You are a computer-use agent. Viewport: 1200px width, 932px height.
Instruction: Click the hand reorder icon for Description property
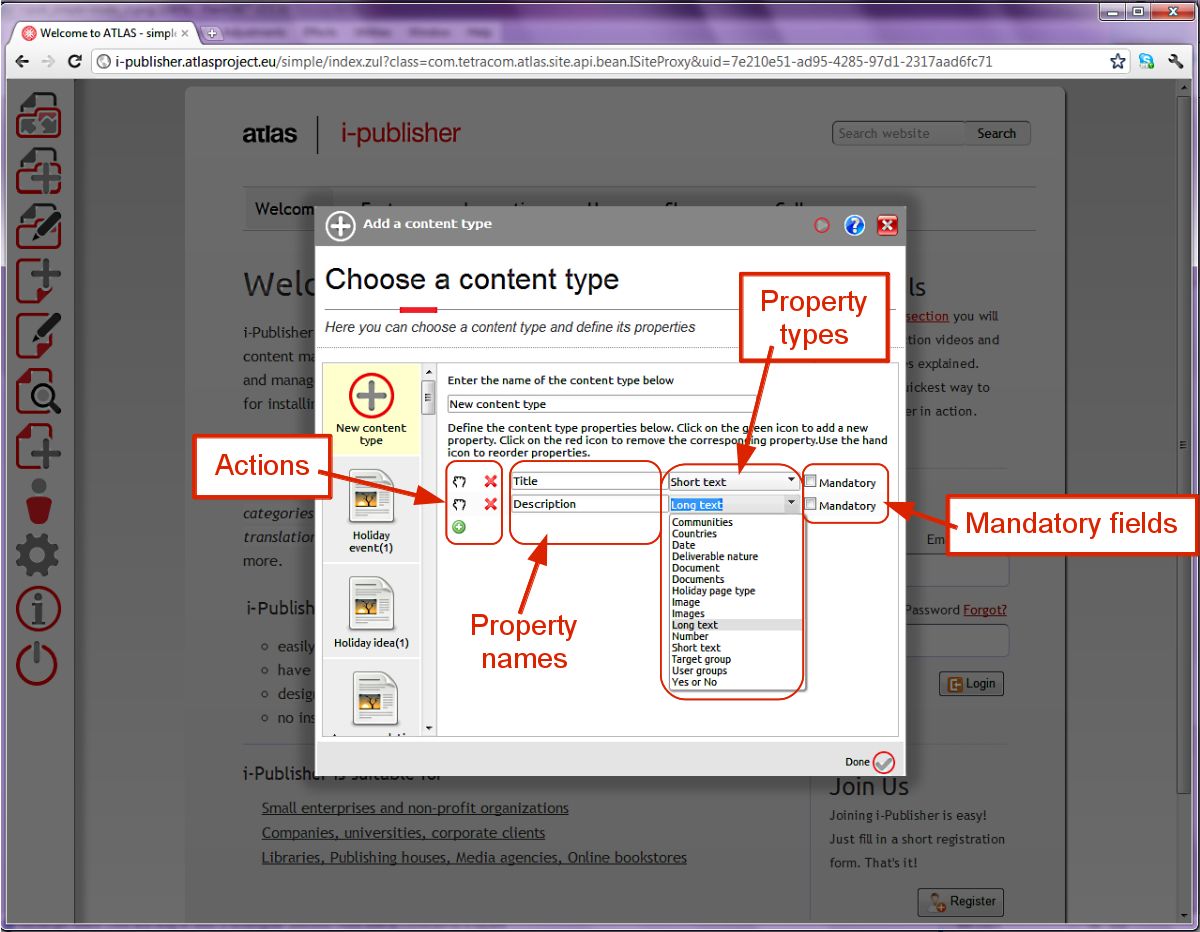460,504
